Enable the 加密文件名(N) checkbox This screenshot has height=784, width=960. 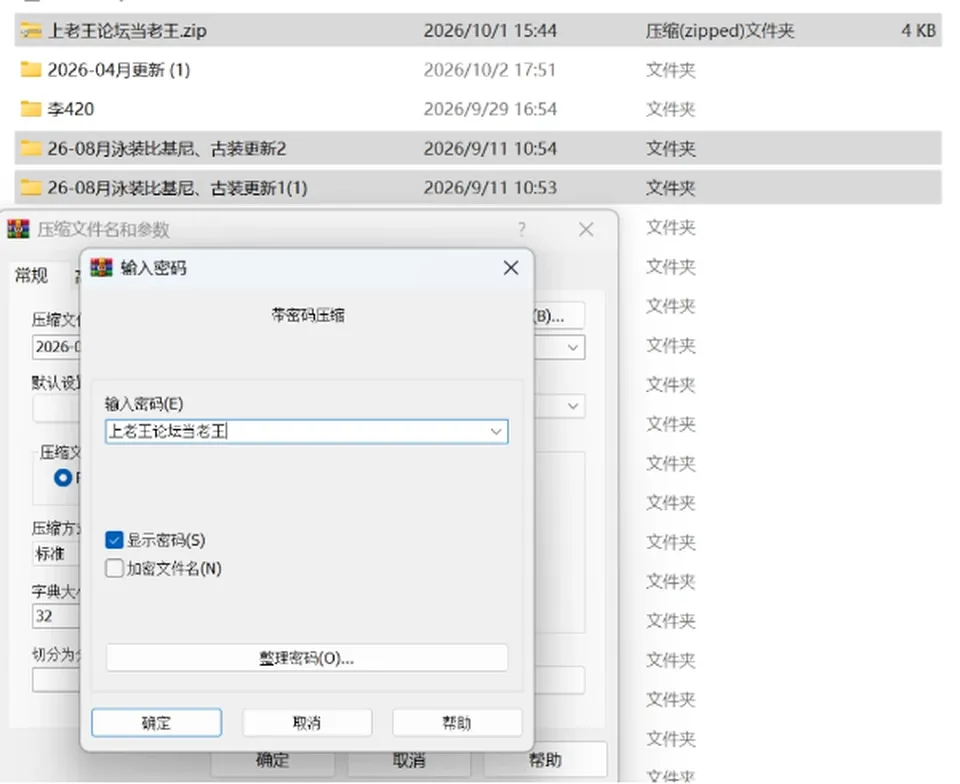coord(114,568)
